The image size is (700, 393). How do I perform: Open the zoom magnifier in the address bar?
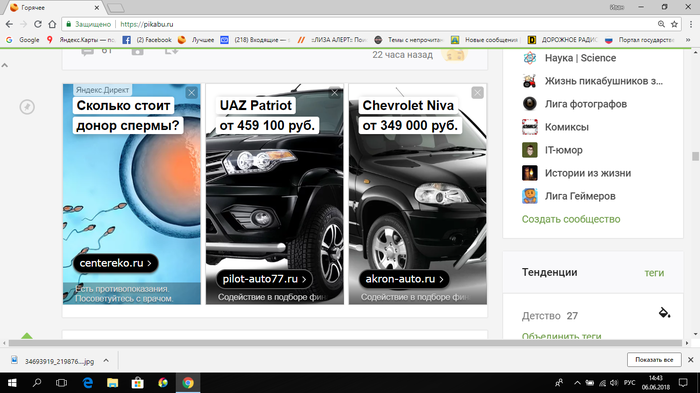click(x=661, y=24)
